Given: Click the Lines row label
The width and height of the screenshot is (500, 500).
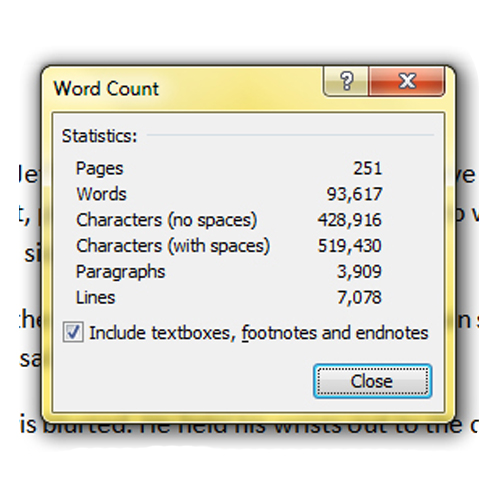Looking at the screenshot, I should 95,297.
